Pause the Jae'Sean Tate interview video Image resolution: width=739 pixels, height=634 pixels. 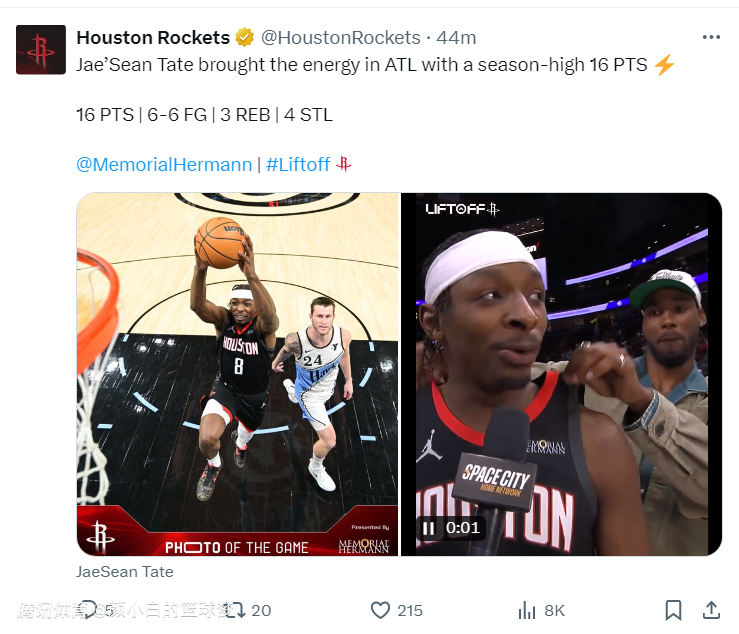tap(429, 528)
